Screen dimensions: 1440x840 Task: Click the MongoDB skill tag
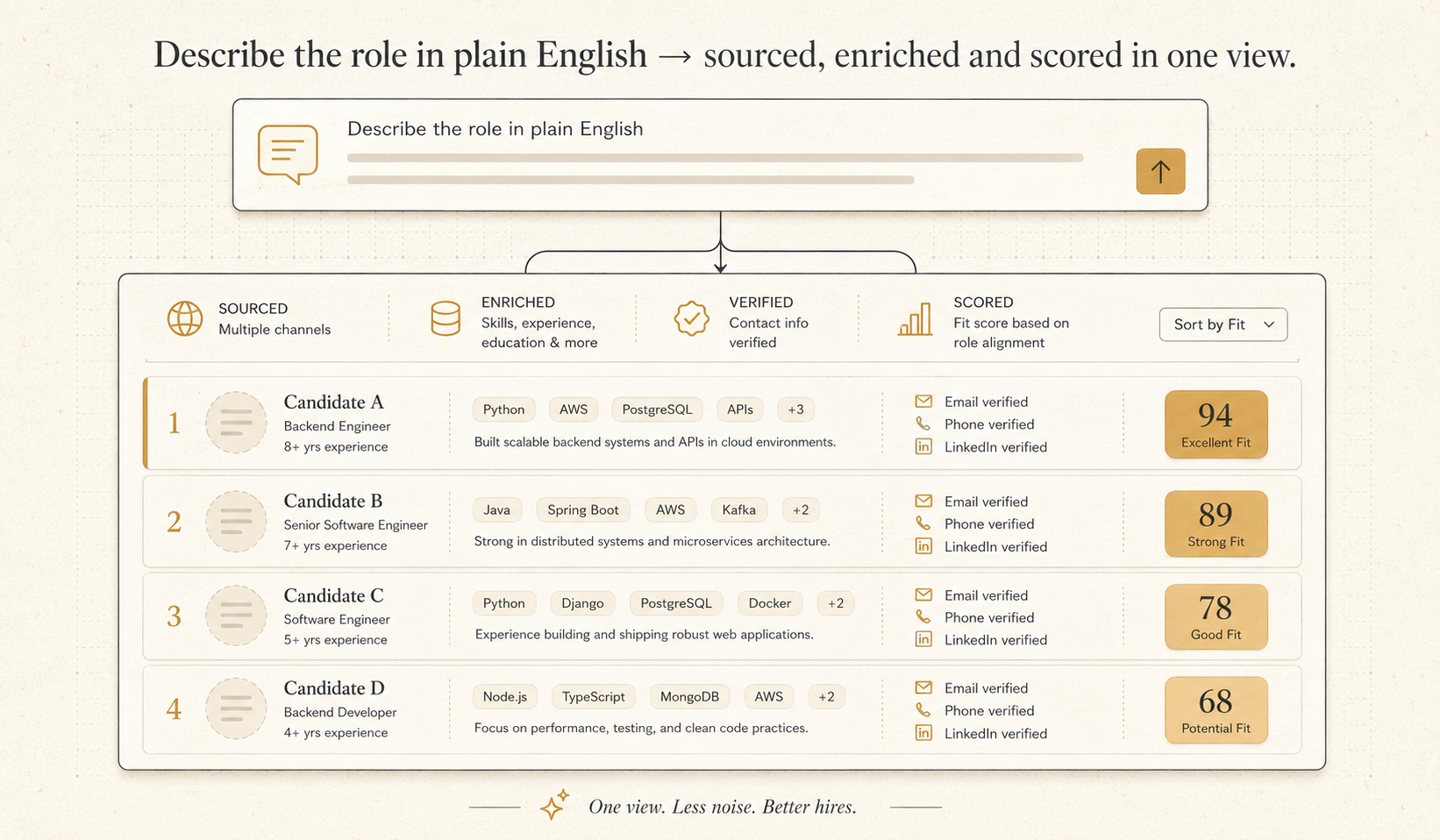(689, 697)
